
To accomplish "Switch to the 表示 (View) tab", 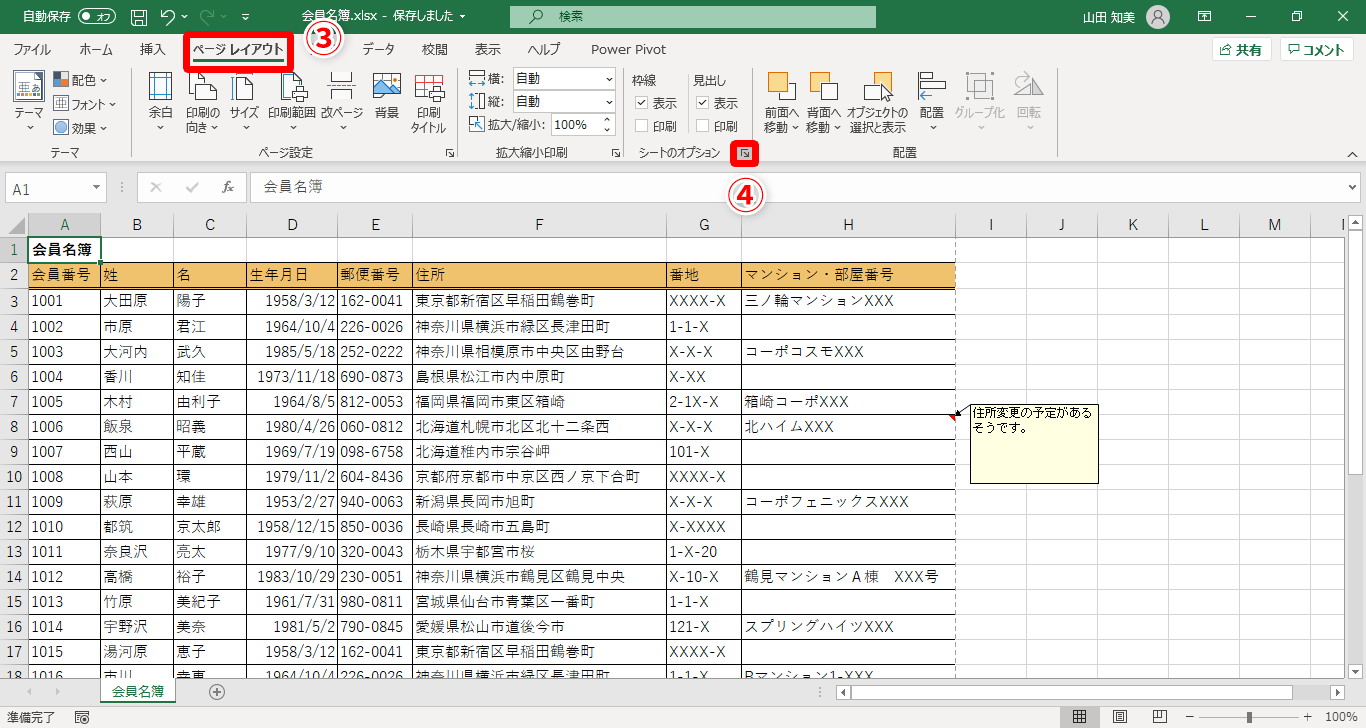I will click(x=488, y=50).
